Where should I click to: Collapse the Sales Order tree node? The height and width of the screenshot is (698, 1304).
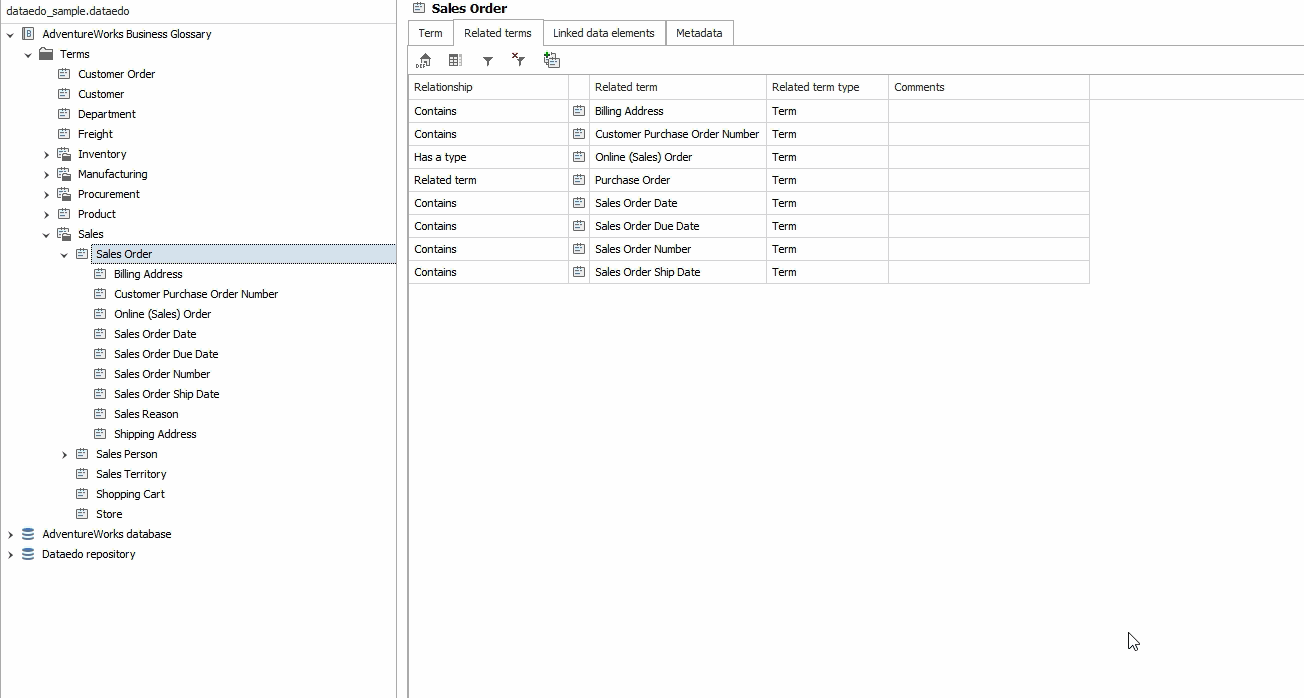pos(64,255)
